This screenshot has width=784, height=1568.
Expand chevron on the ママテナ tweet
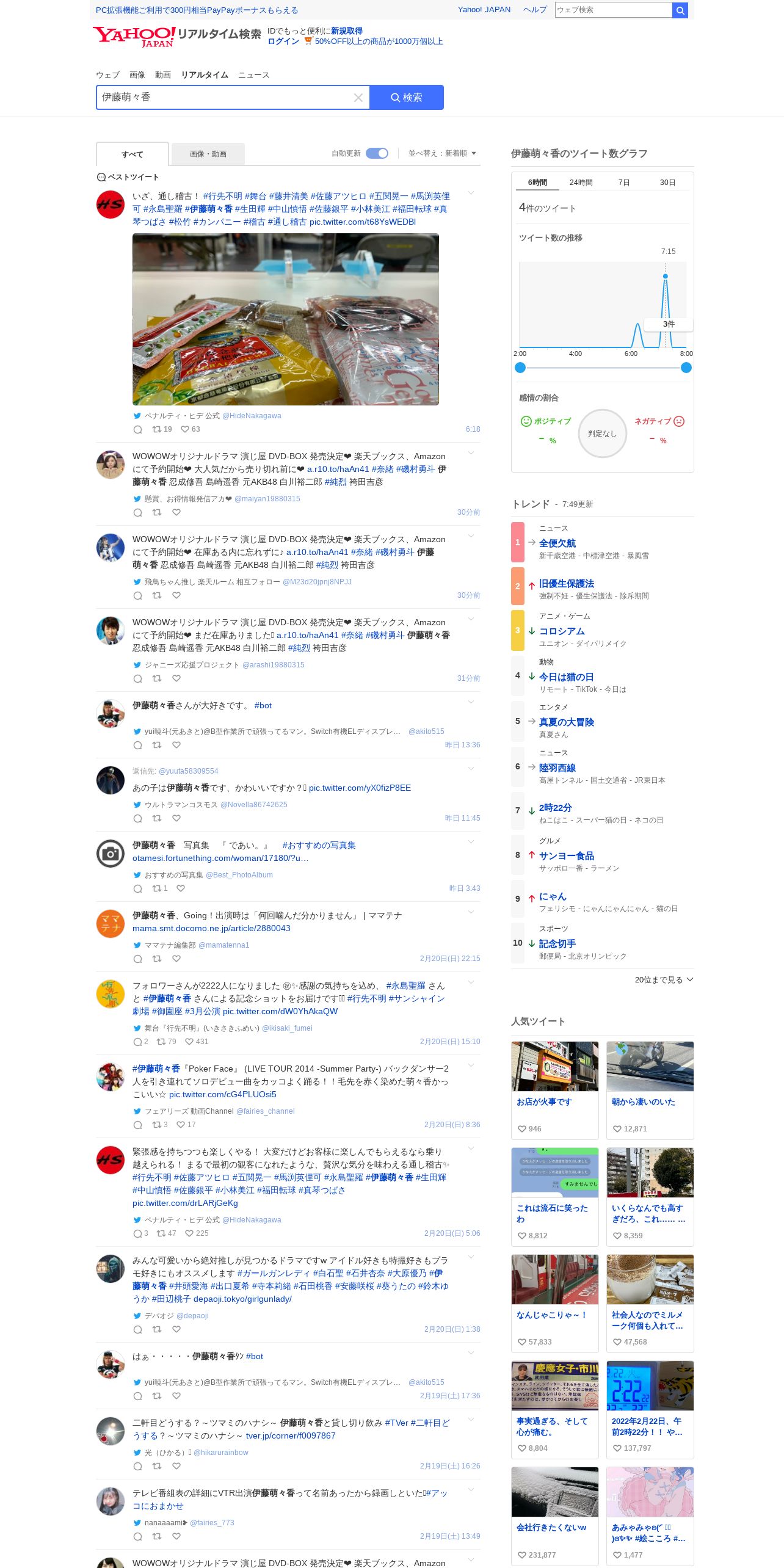471,912
